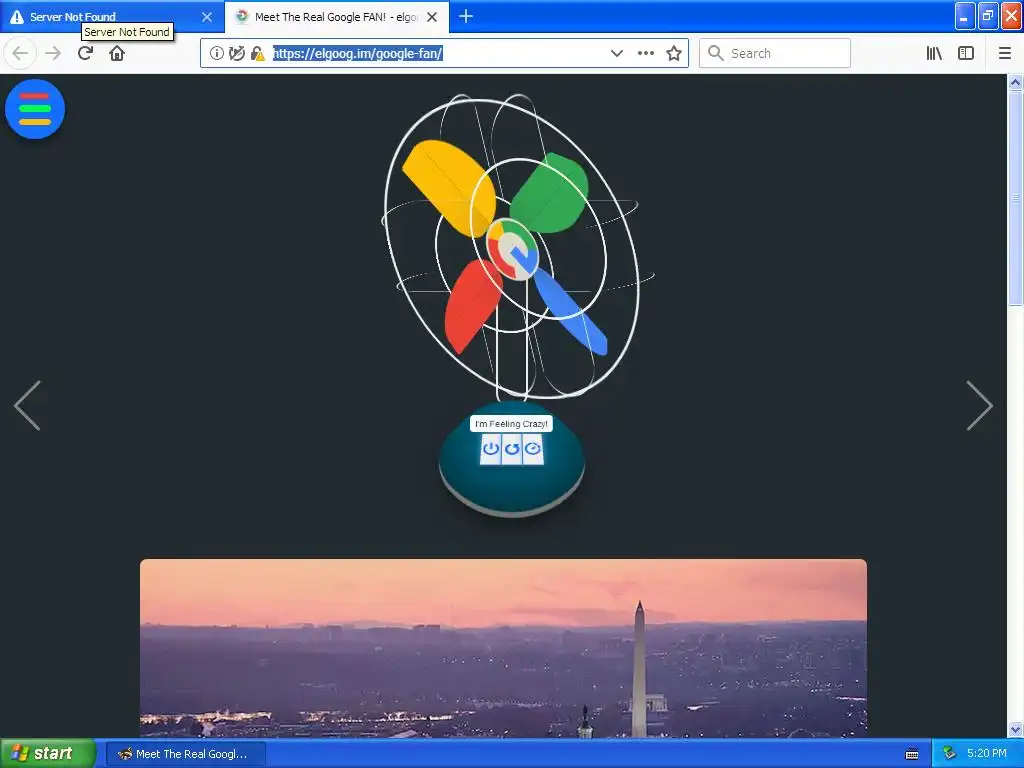Screen dimensions: 1024x768
Task: Click the blue fan blade
Action: coord(571,312)
